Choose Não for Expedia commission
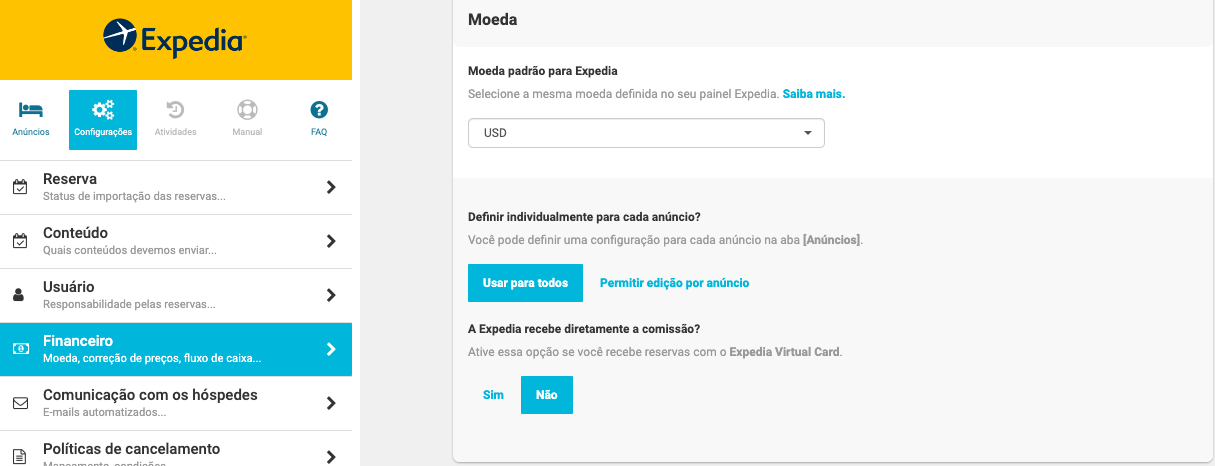The width and height of the screenshot is (1215, 466). tap(546, 395)
